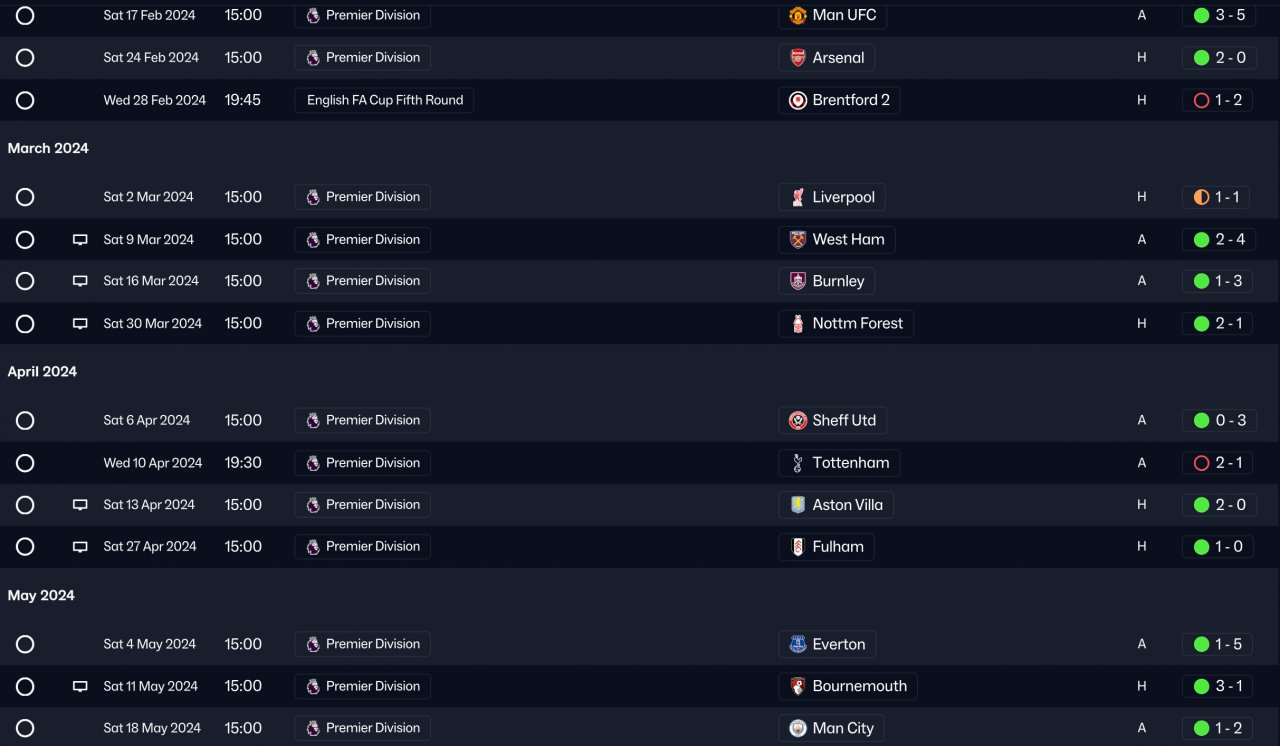Viewport: 1280px width, 746px height.
Task: Open the 1 - 1 result against Liverpool
Action: click(x=1217, y=198)
